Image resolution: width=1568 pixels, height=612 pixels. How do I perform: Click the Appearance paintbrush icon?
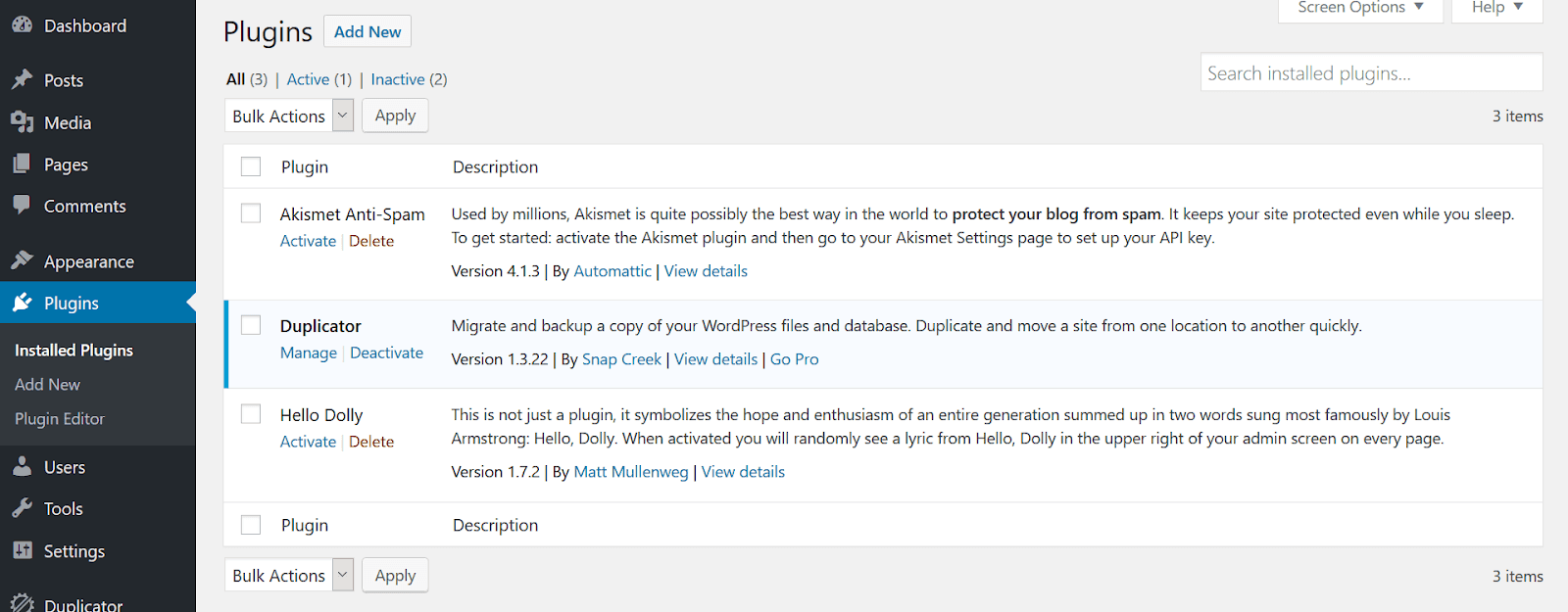(x=23, y=260)
